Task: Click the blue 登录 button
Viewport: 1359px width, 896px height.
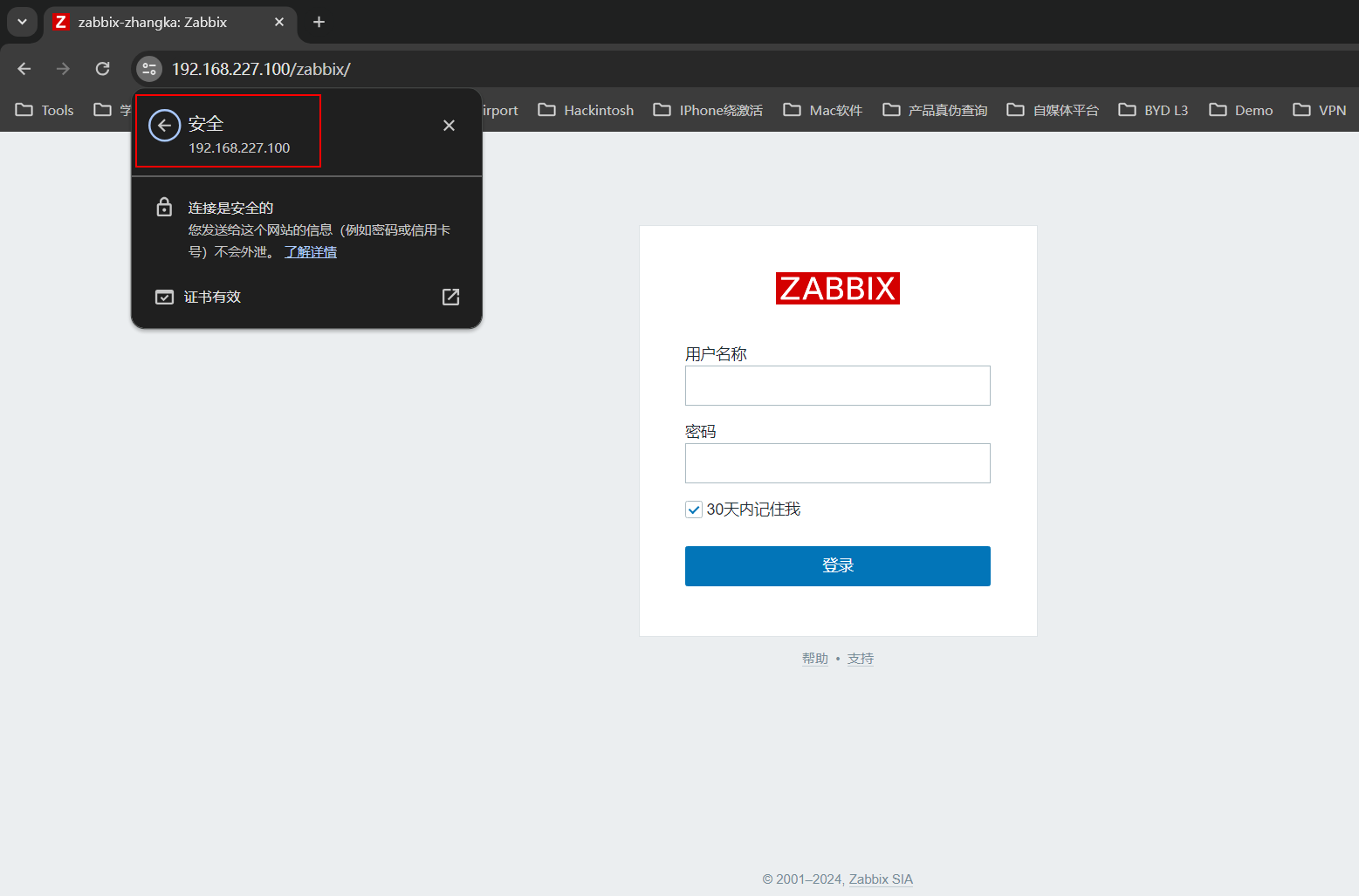Action: point(838,566)
